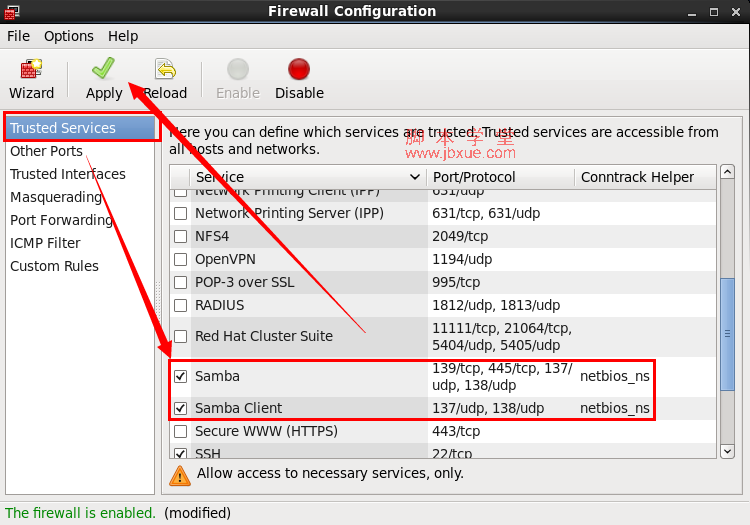Click the (modified) status text

(x=197, y=513)
